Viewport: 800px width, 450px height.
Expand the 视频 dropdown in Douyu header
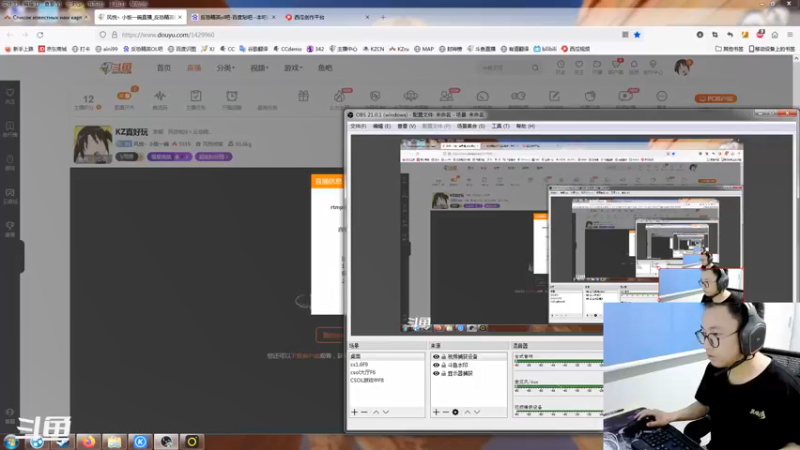coord(259,68)
